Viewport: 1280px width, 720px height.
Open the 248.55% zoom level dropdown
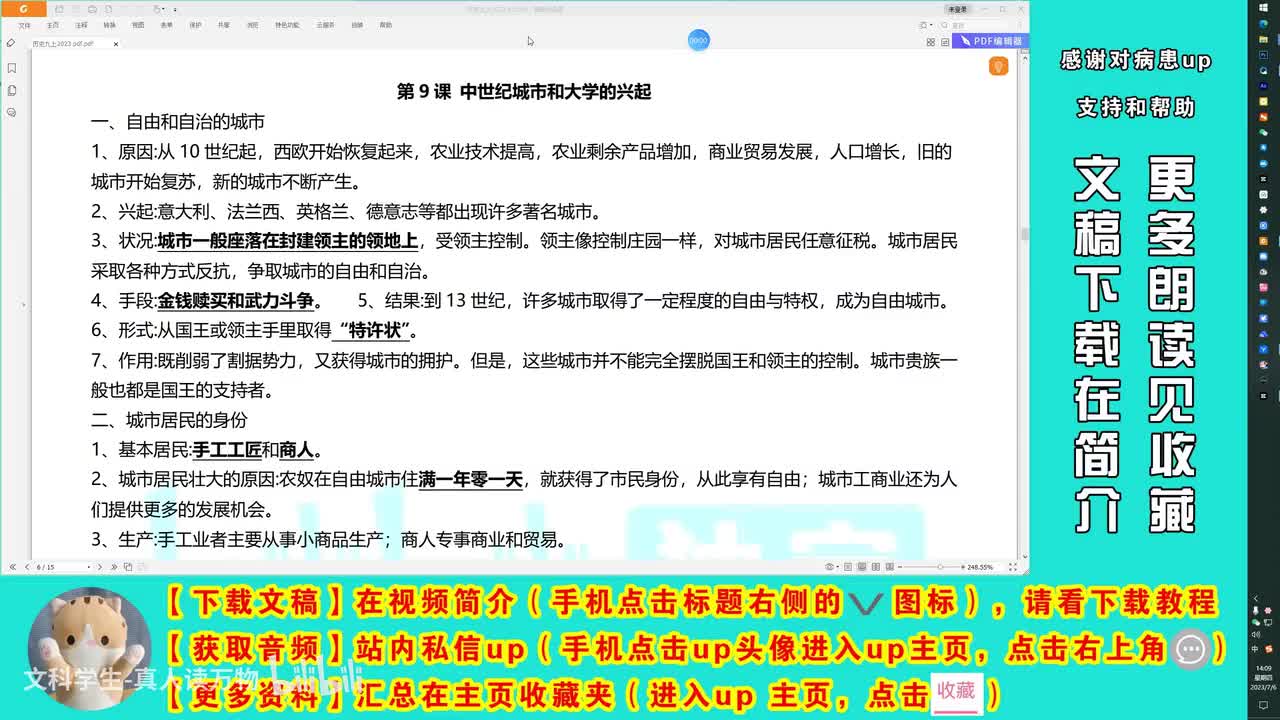pos(980,567)
